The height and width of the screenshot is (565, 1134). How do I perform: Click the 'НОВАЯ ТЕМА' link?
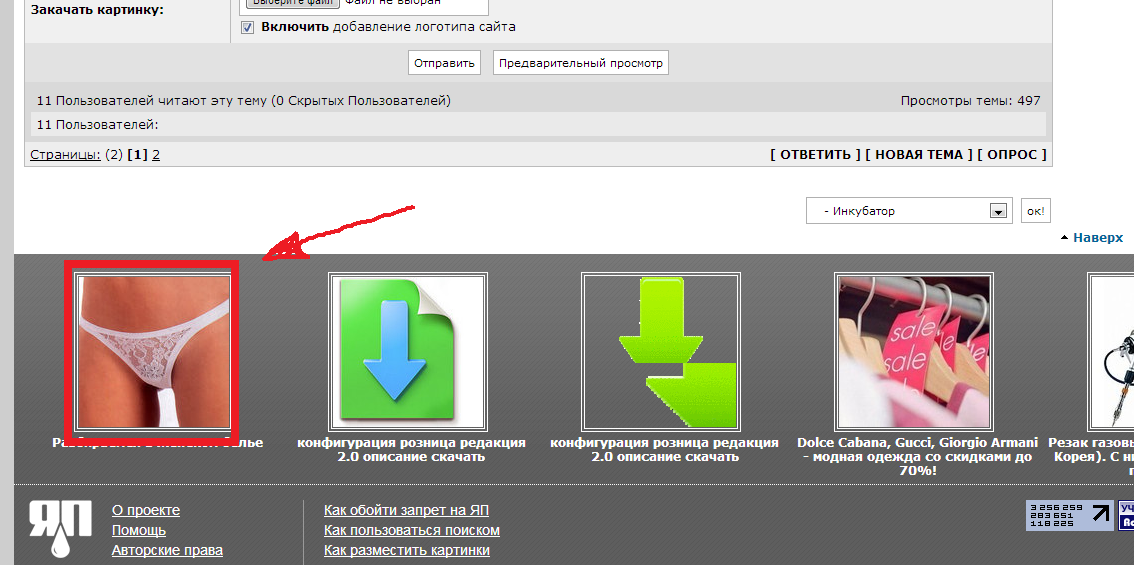pyautogui.click(x=918, y=155)
